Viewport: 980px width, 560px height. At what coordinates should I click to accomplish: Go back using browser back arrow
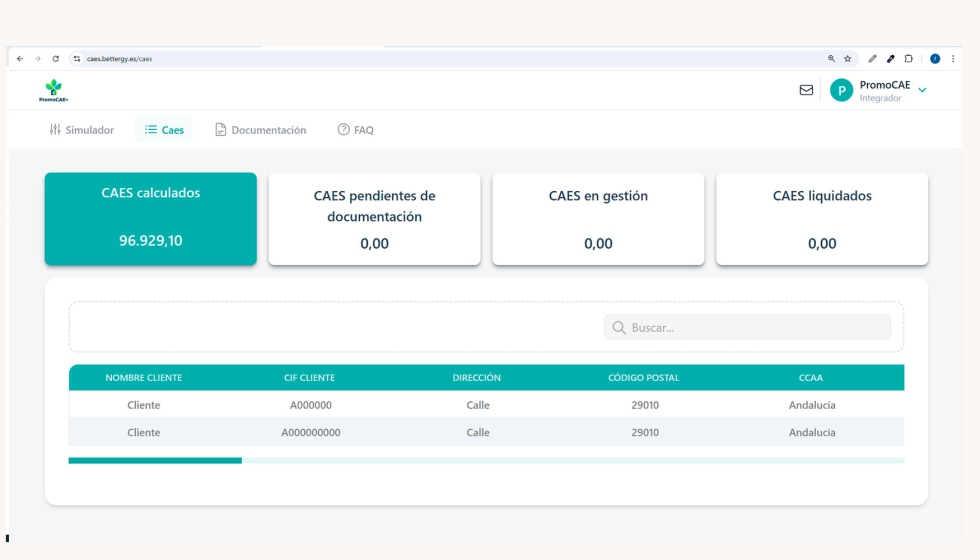click(x=20, y=59)
